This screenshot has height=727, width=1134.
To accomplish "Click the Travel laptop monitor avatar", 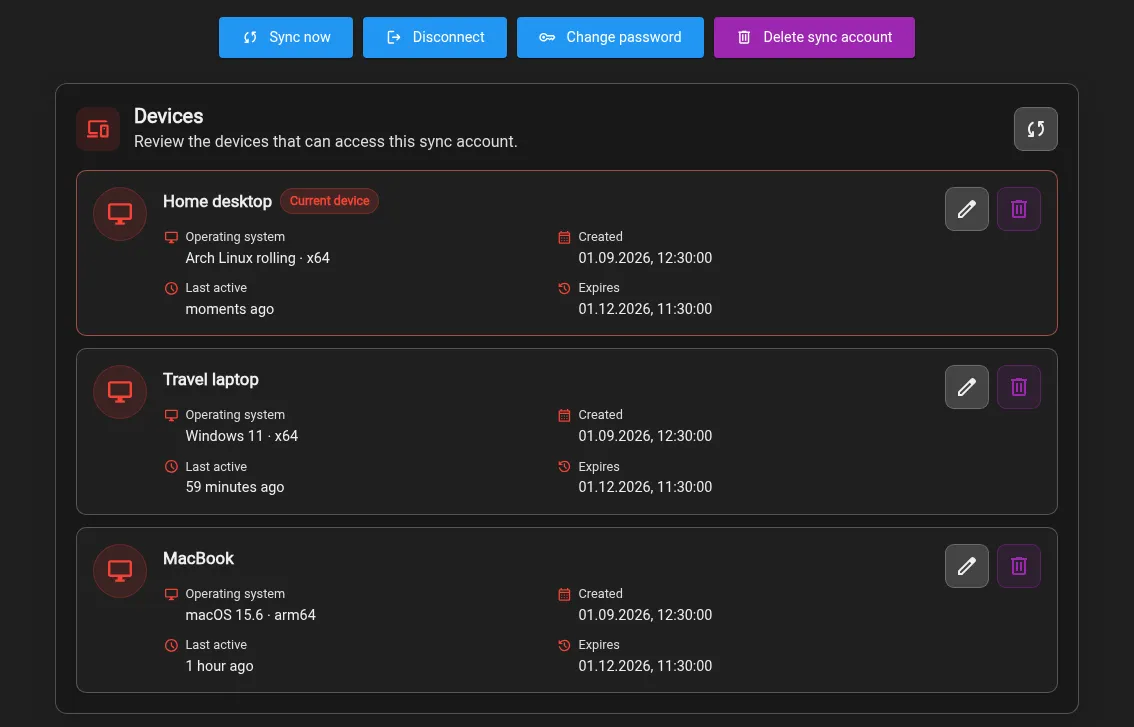I will pyautogui.click(x=120, y=391).
